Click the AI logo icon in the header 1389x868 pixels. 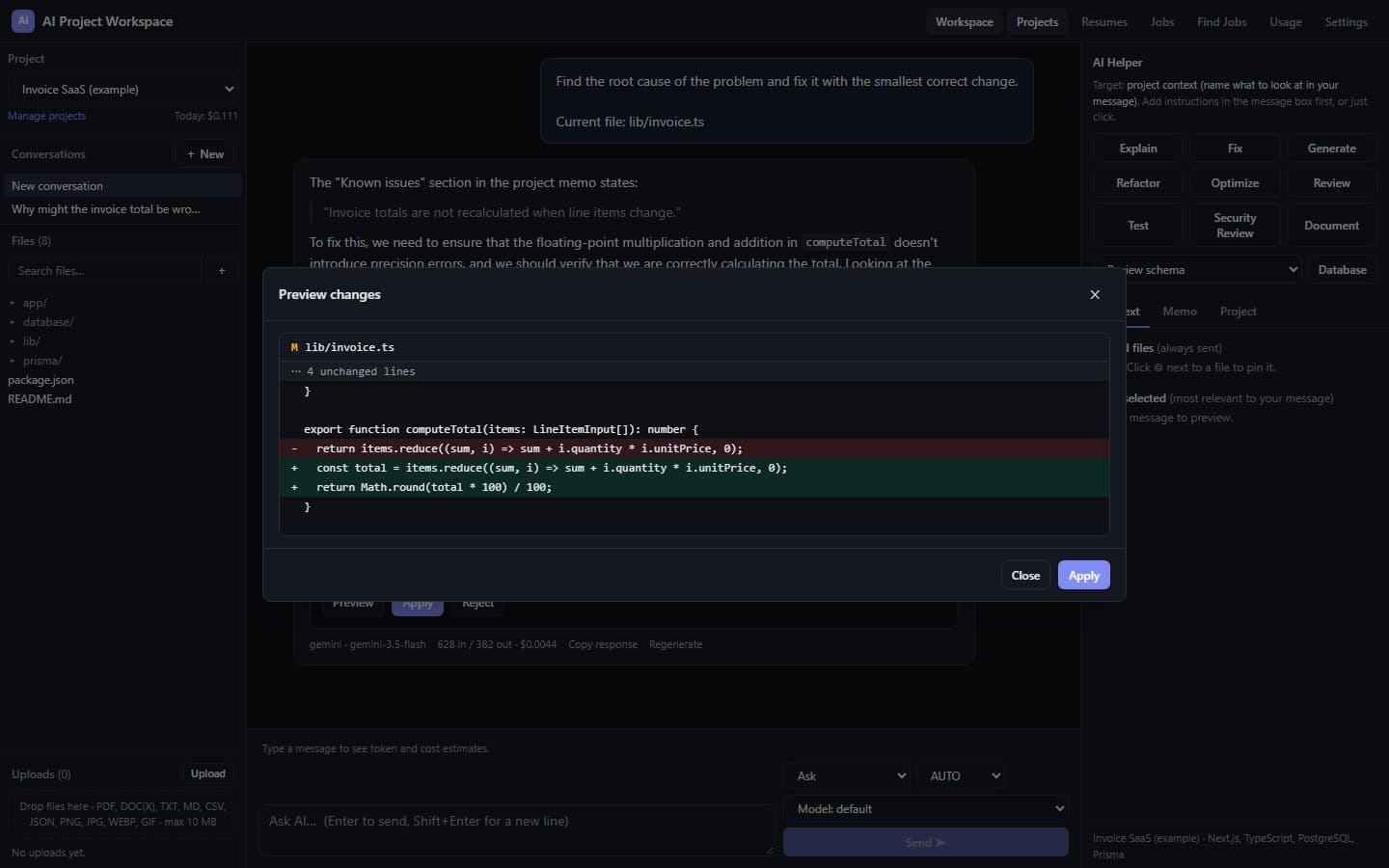tap(23, 20)
